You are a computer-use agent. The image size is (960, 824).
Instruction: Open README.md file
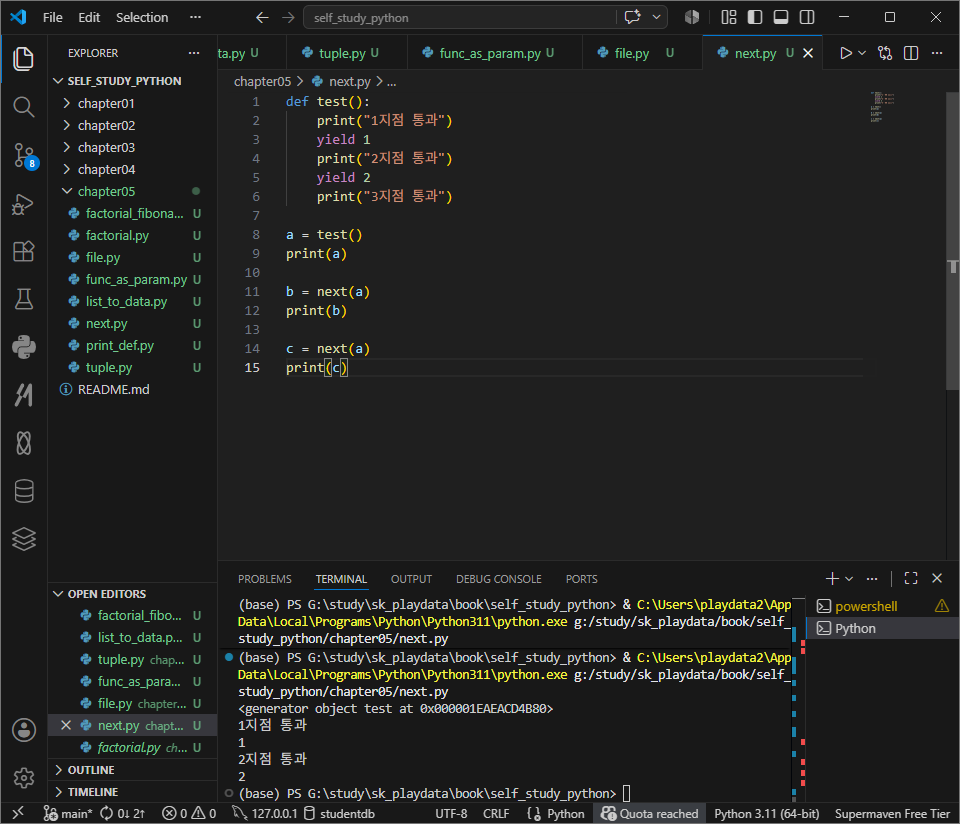[132, 390]
